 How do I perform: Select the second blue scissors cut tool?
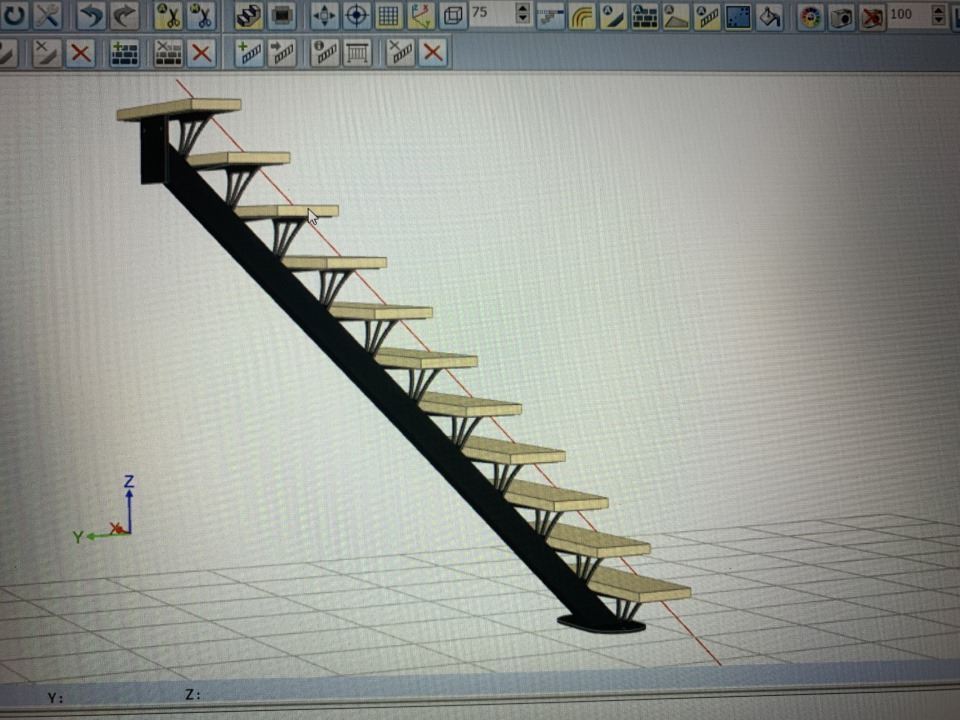pos(200,15)
